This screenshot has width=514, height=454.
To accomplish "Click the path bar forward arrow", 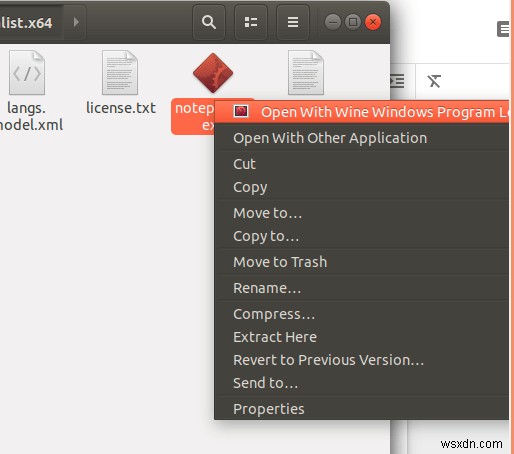I will (76, 22).
